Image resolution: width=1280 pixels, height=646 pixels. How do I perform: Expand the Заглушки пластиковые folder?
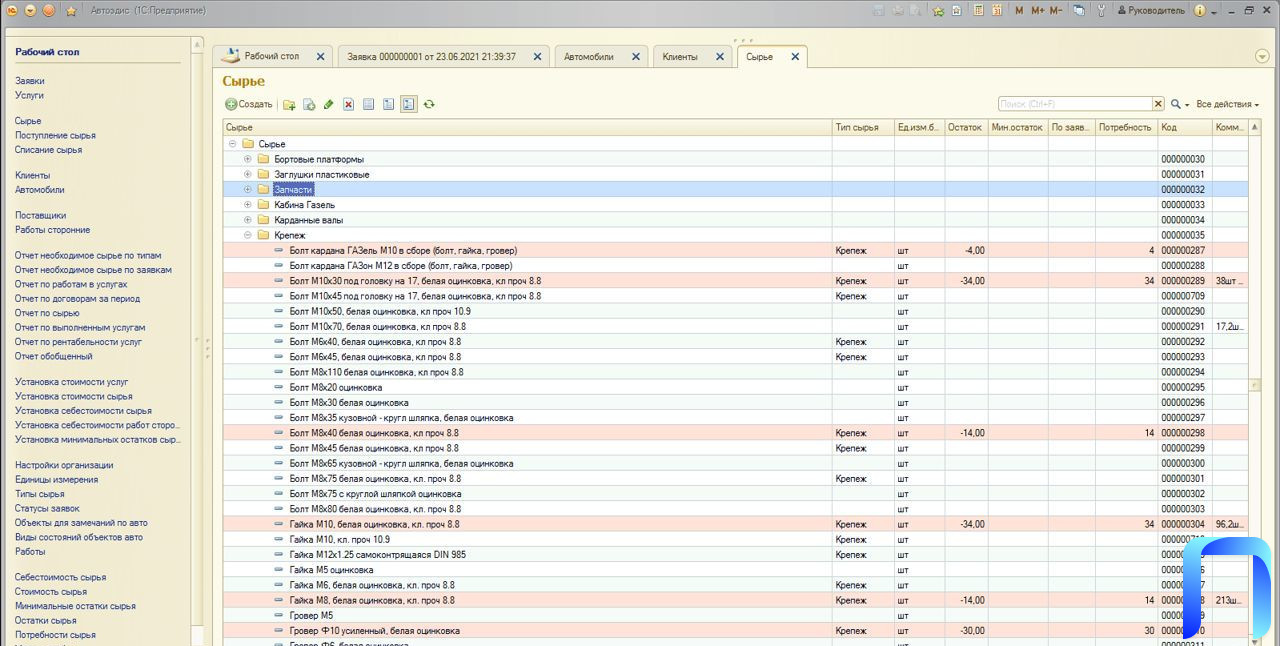tap(248, 174)
